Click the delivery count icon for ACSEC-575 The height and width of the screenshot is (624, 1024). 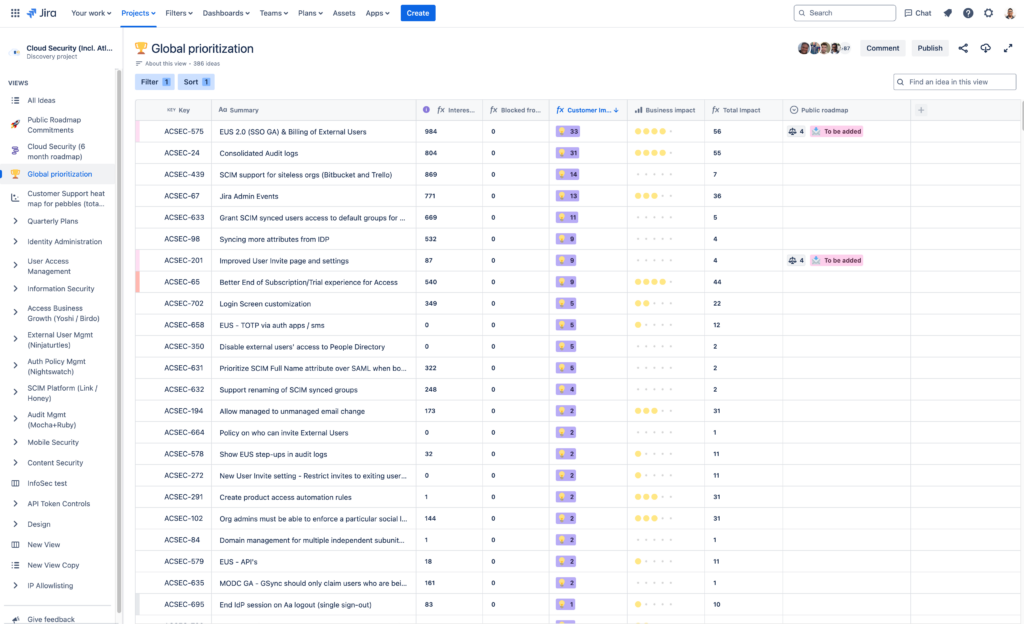coord(796,131)
